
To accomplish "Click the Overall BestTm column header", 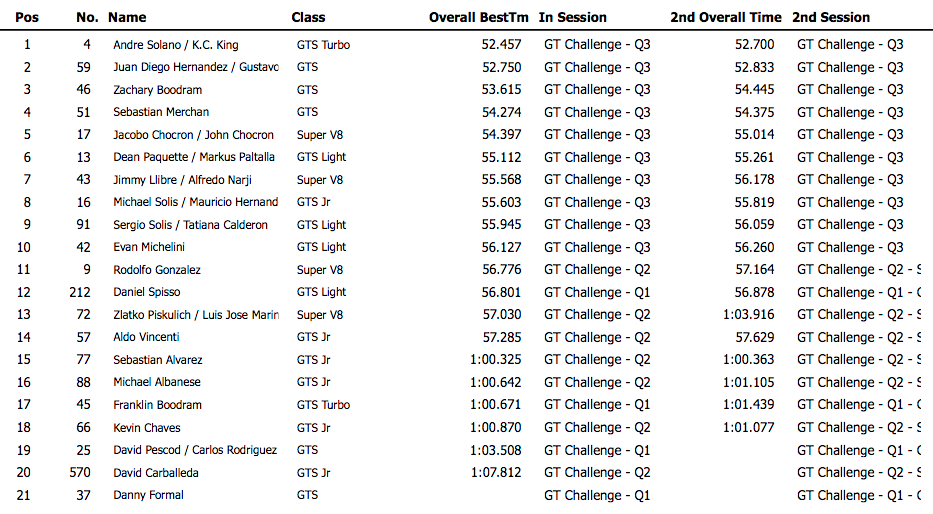I will click(x=479, y=17).
